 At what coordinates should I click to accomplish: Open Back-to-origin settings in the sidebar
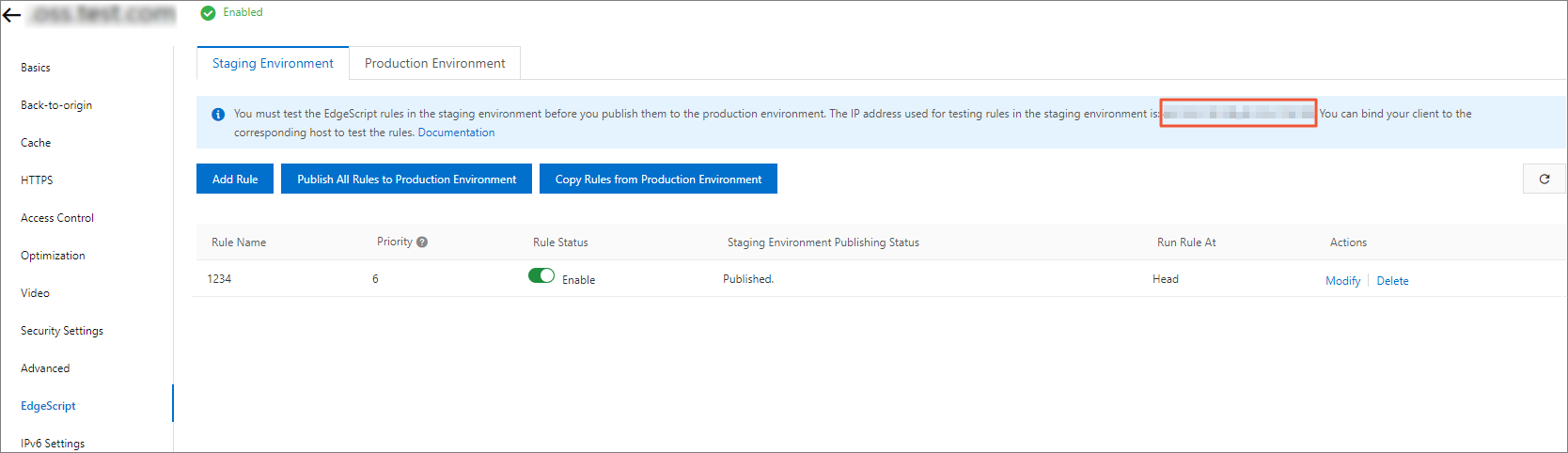pyautogui.click(x=56, y=105)
